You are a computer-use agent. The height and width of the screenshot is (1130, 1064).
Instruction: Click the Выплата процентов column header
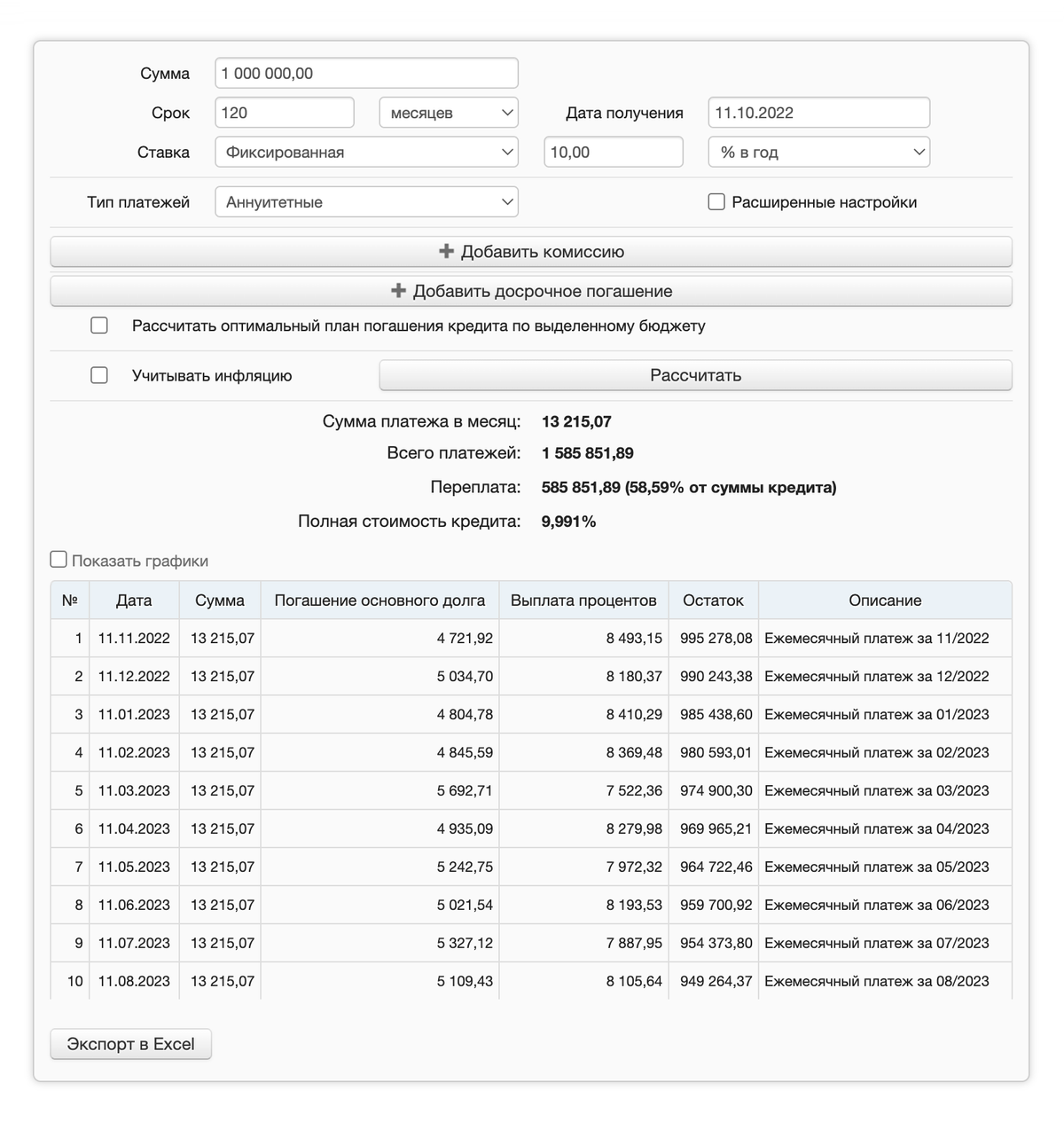(583, 600)
